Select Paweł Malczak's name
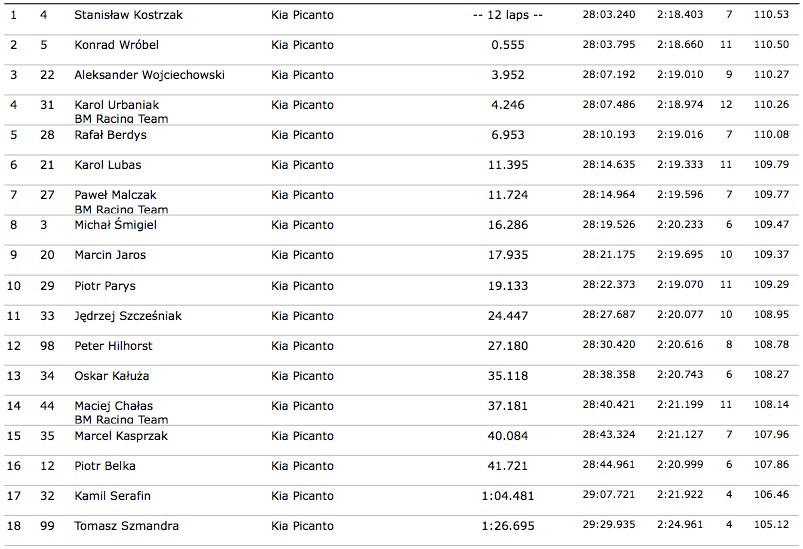The image size is (803, 549). [115, 195]
